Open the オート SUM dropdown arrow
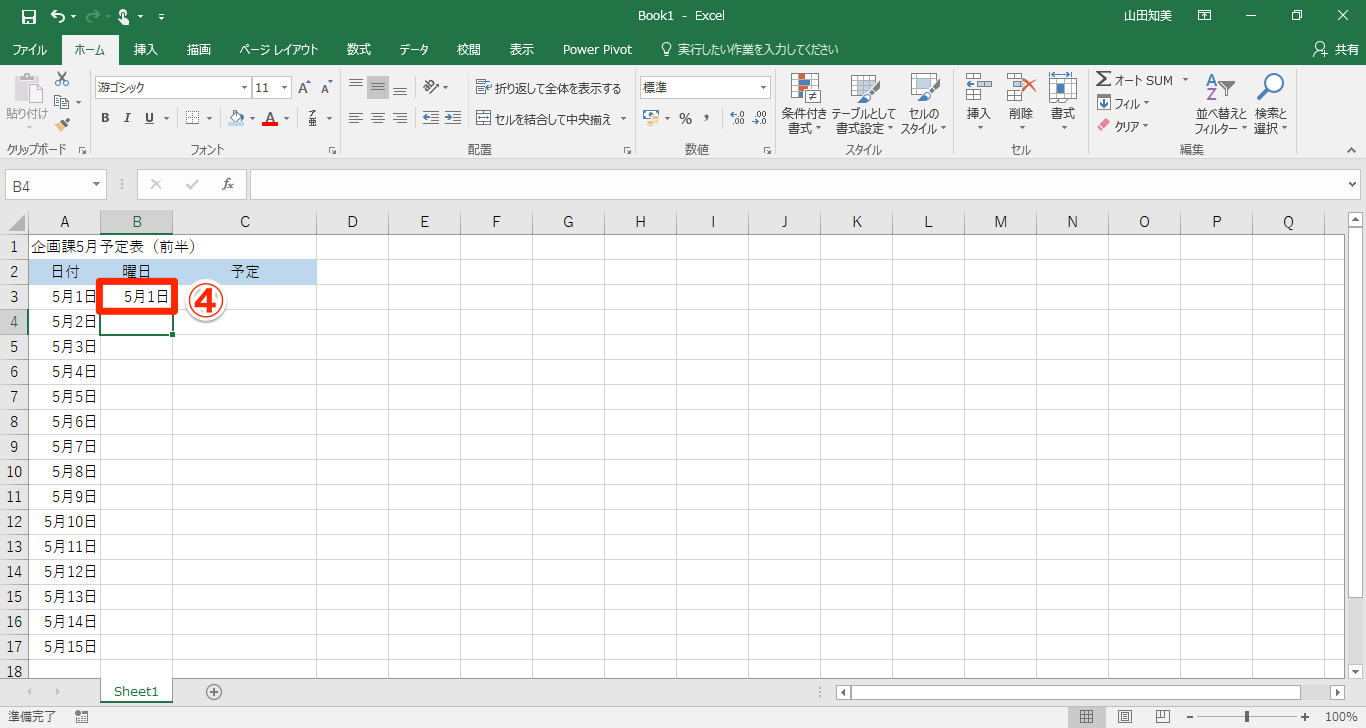Viewport: 1366px width, 728px height. [x=1185, y=80]
